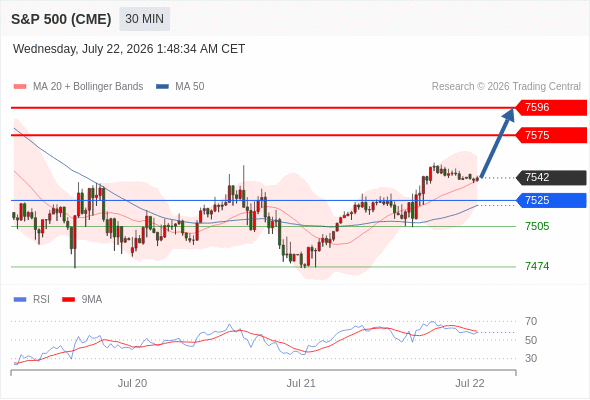The height and width of the screenshot is (400, 590).
Task: Click the 30 MIN timeframe badge
Action: pos(144,19)
